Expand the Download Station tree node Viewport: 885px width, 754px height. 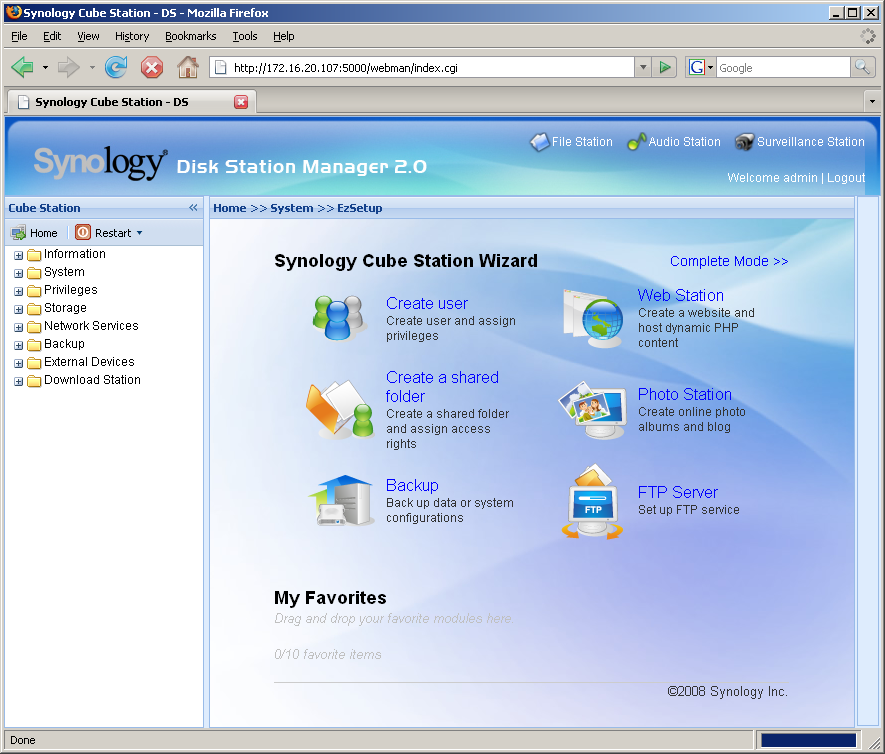(x=19, y=382)
